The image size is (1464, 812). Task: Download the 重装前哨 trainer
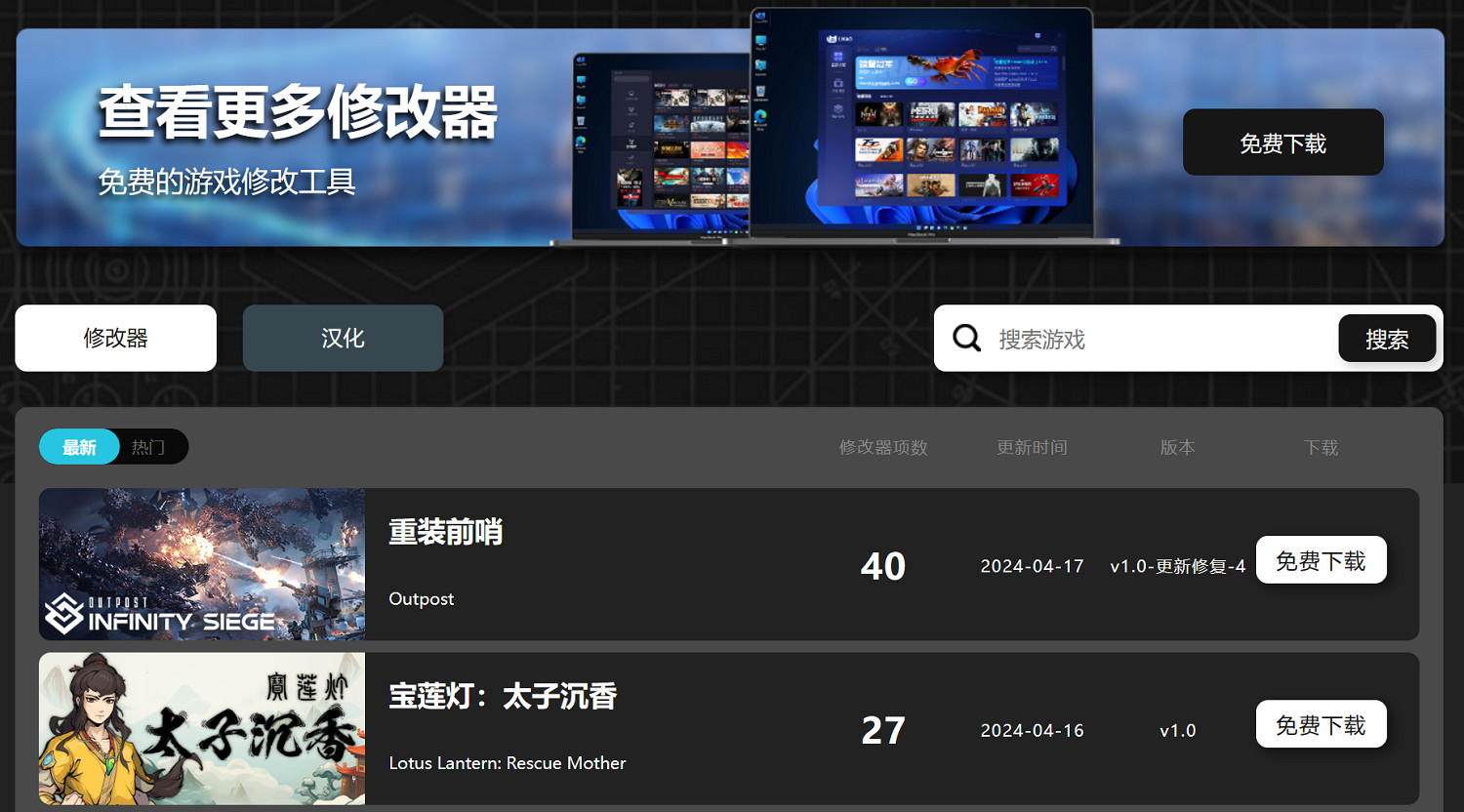tap(1321, 559)
